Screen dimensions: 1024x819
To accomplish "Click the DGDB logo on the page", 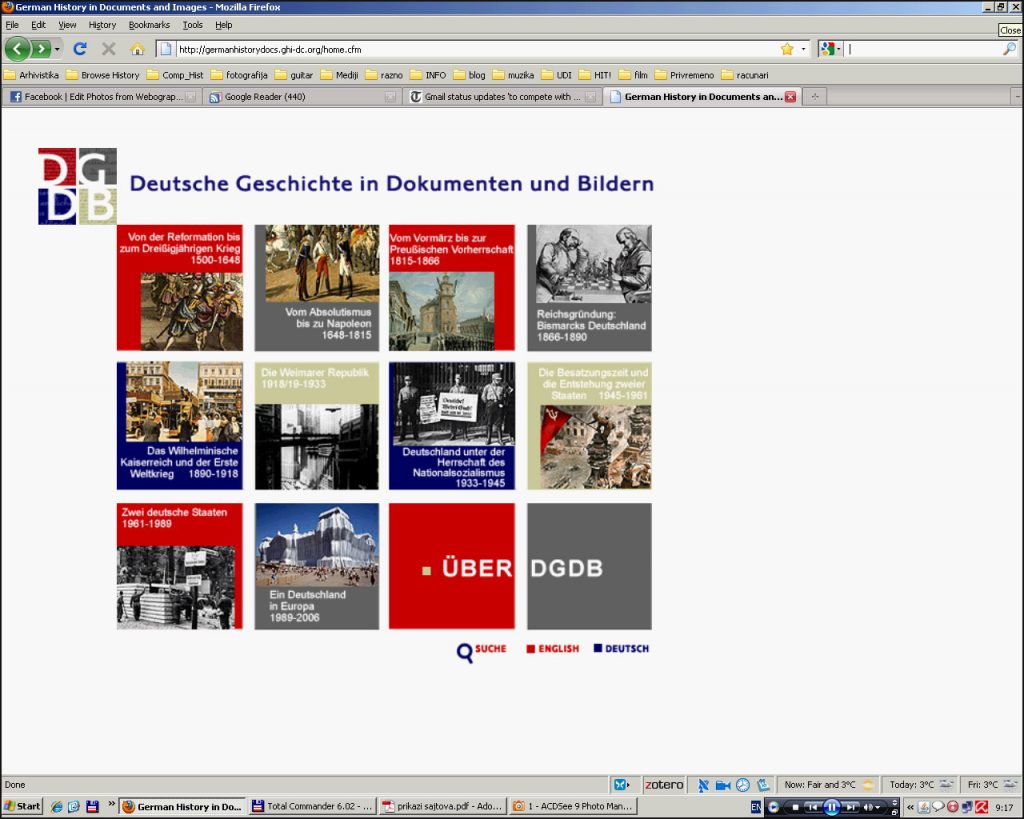I will point(77,186).
